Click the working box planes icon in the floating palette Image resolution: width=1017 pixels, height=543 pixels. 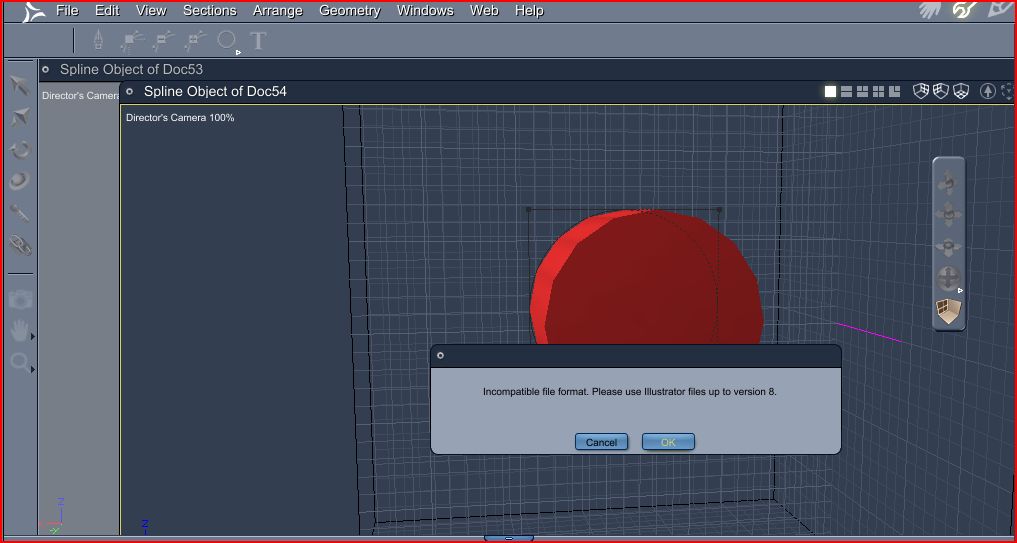click(x=948, y=311)
